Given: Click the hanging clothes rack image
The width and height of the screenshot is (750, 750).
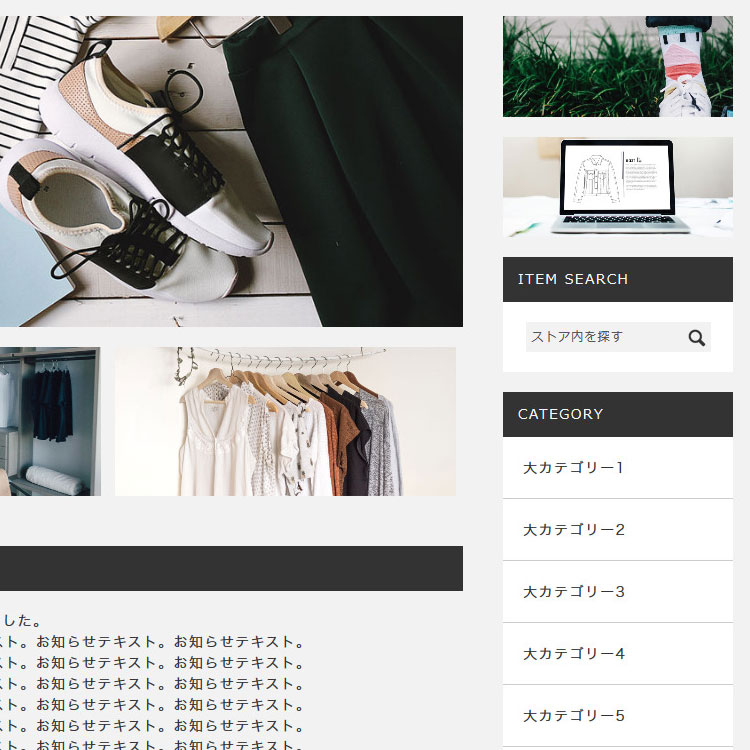Looking at the screenshot, I should pos(285,421).
